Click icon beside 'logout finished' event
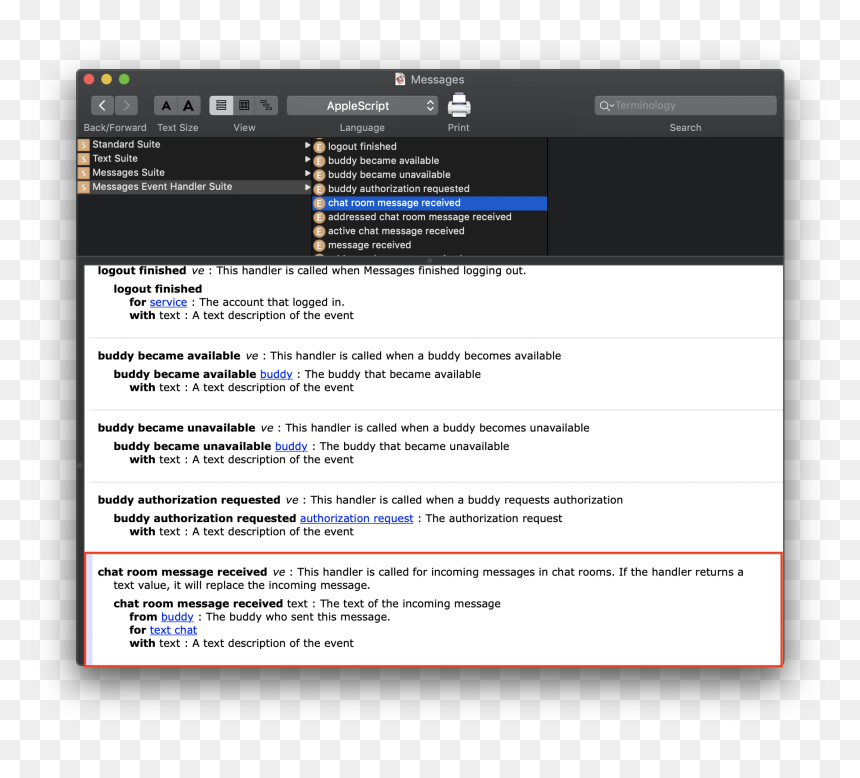The image size is (860, 778). pos(320,146)
